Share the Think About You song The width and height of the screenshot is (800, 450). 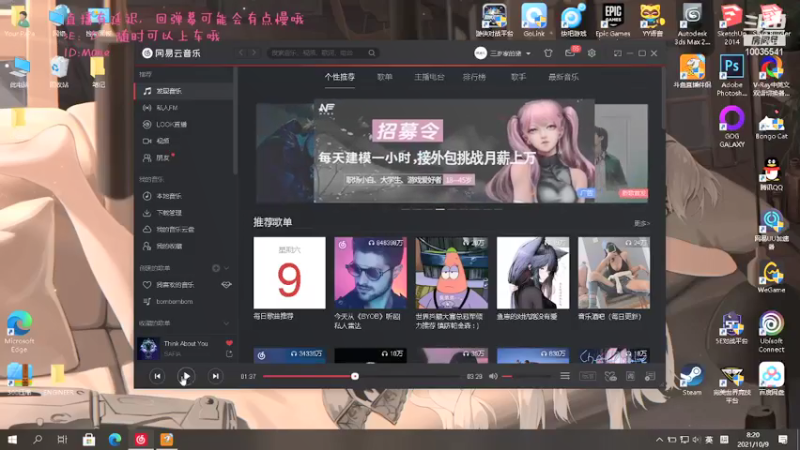(x=229, y=354)
